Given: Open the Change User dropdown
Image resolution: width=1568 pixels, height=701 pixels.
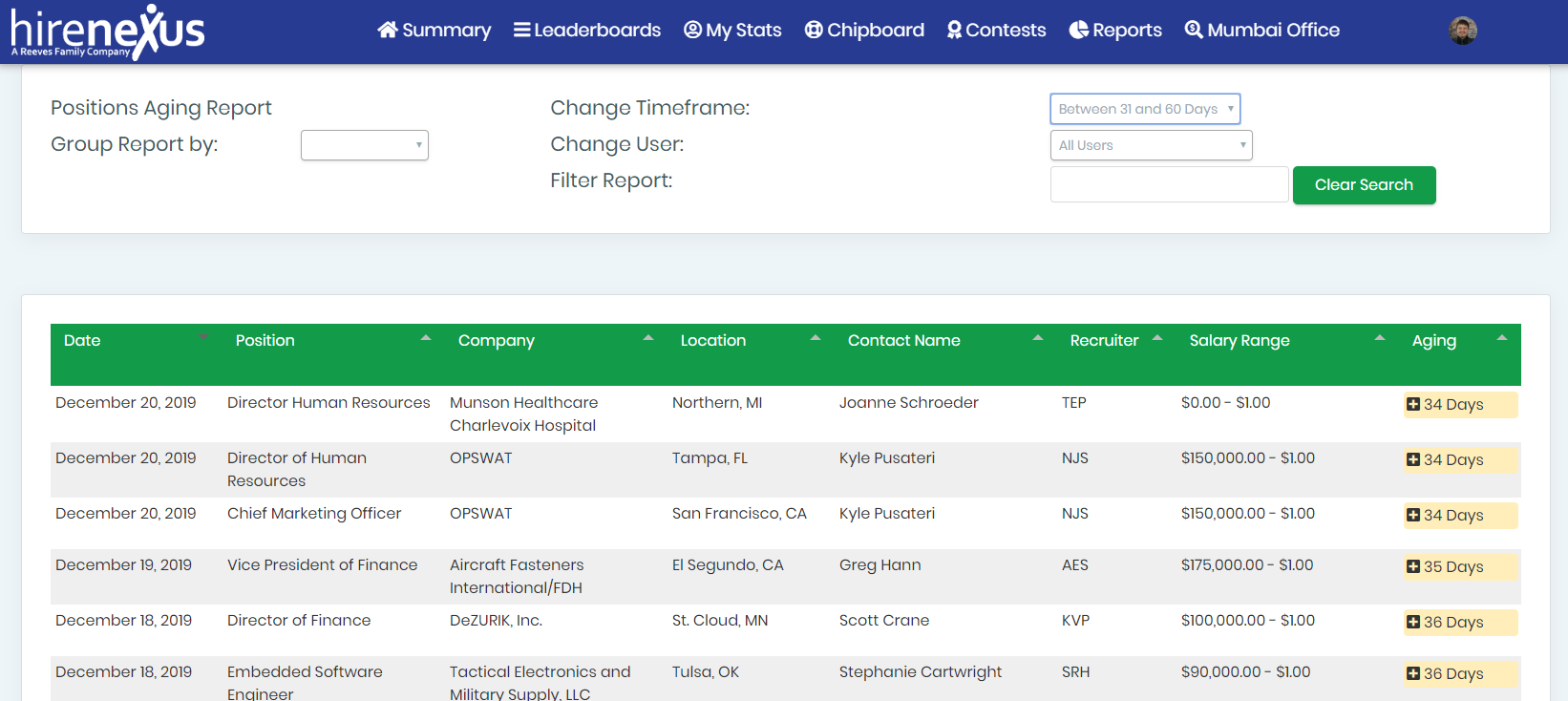Looking at the screenshot, I should point(1151,145).
